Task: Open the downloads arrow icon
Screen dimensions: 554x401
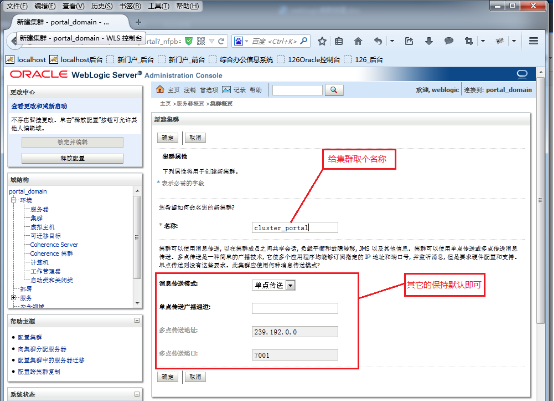Action: (x=429, y=41)
